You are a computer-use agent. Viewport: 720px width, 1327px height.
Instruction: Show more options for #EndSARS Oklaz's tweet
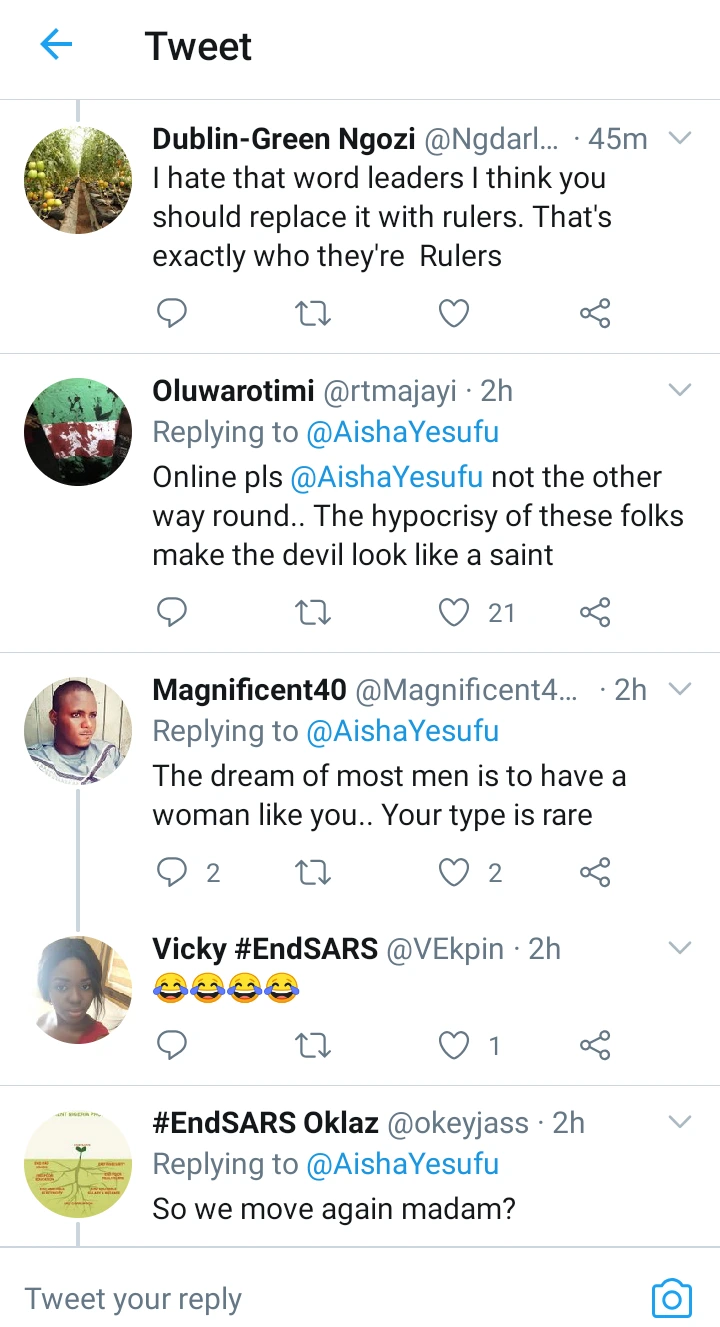680,1123
